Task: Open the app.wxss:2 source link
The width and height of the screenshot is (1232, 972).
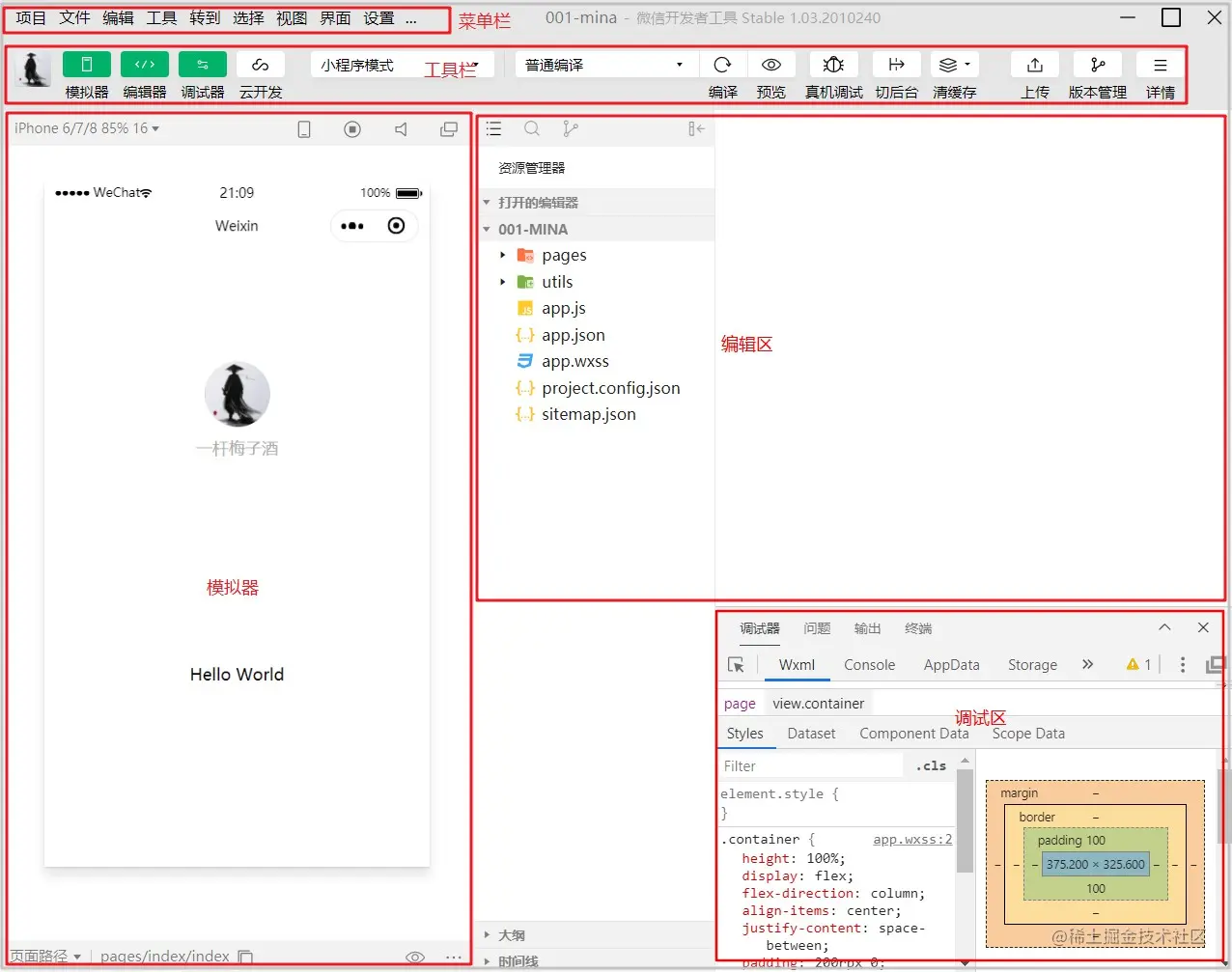Action: point(912,840)
